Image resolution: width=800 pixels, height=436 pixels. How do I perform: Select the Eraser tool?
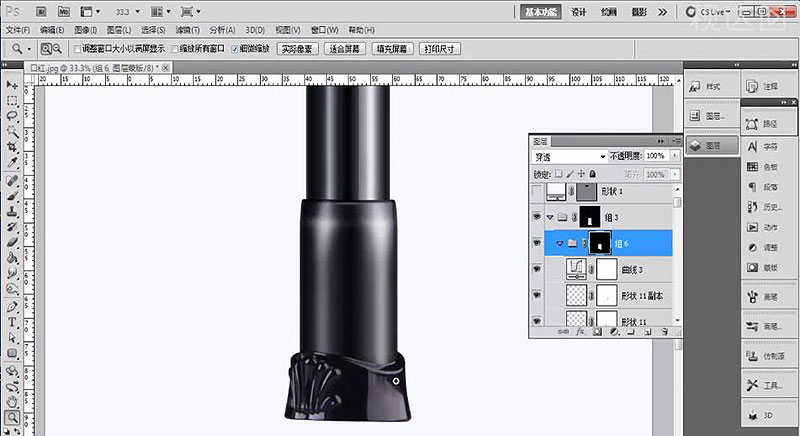coord(12,242)
